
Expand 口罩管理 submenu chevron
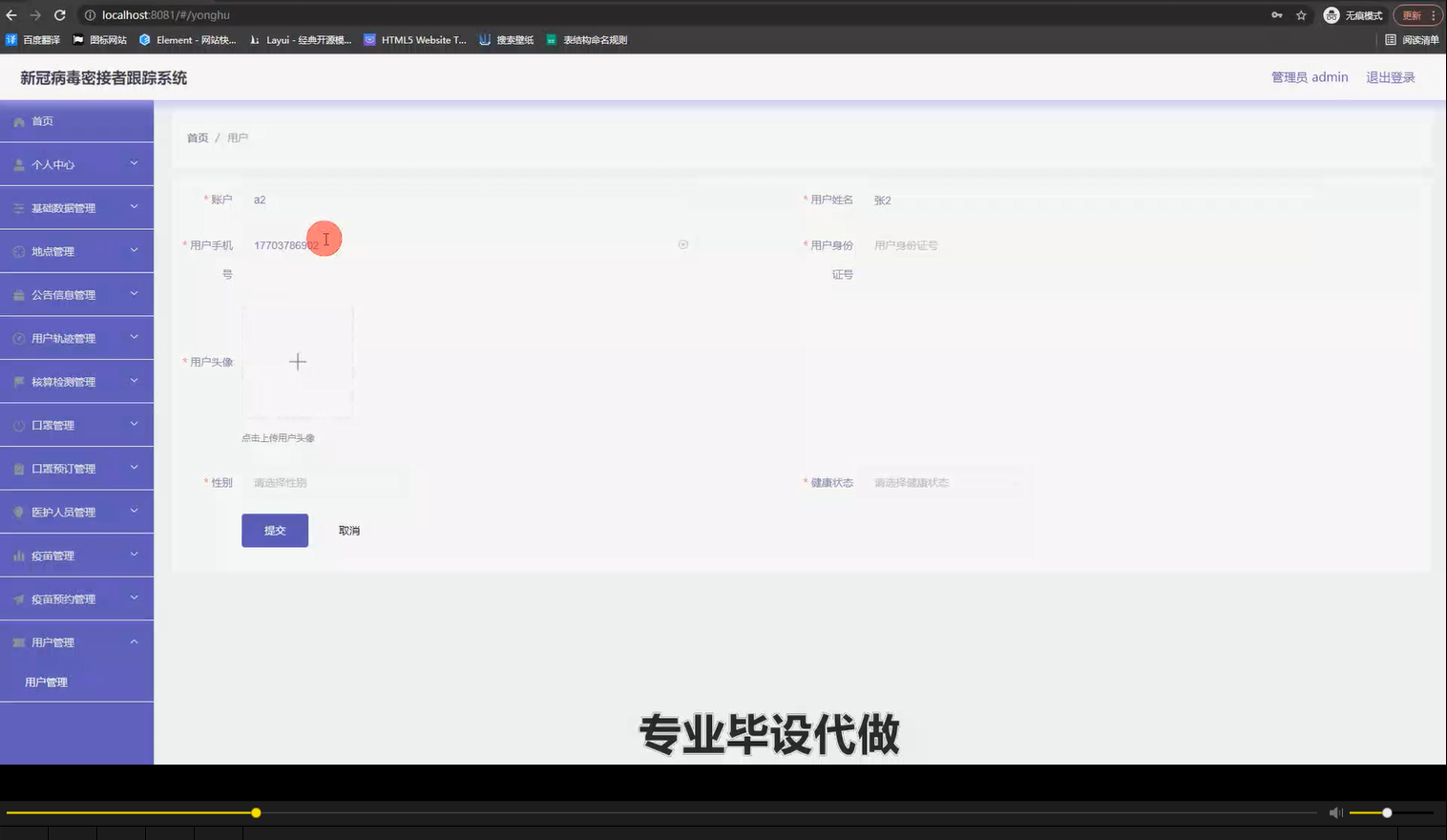pos(135,424)
